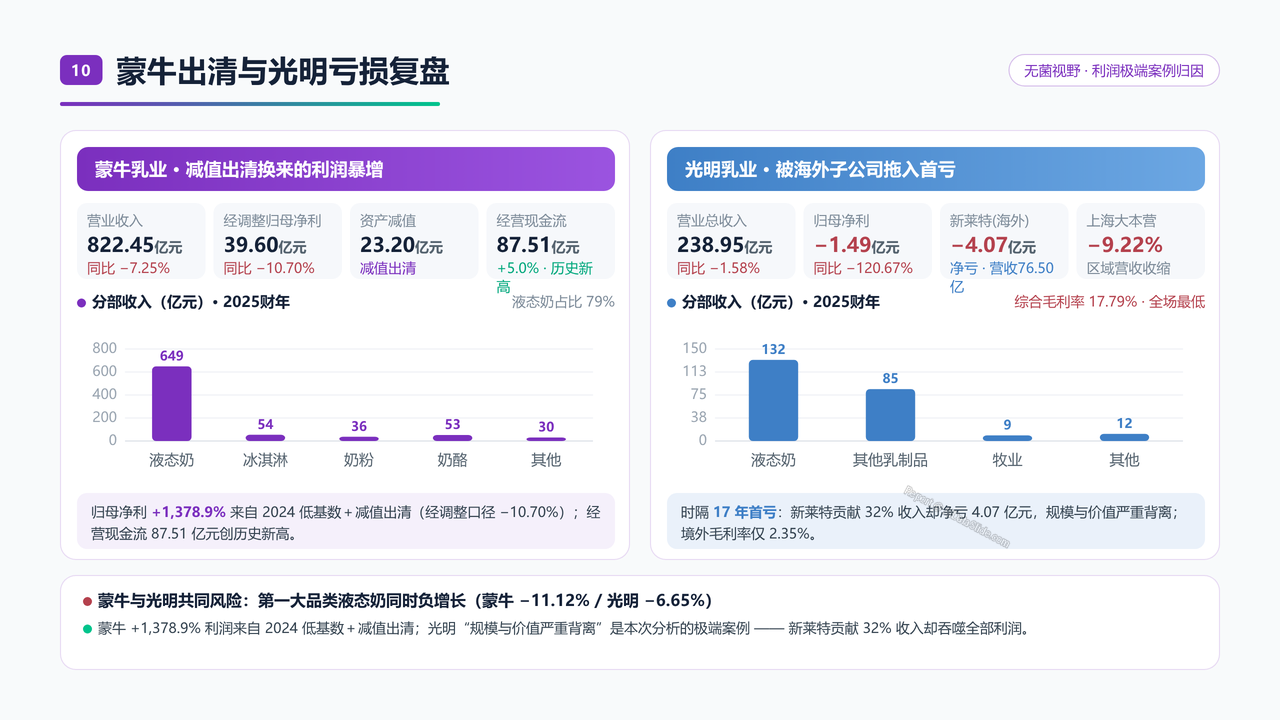
Task: Click 上海大本营 value −9.22%
Action: (1125, 245)
